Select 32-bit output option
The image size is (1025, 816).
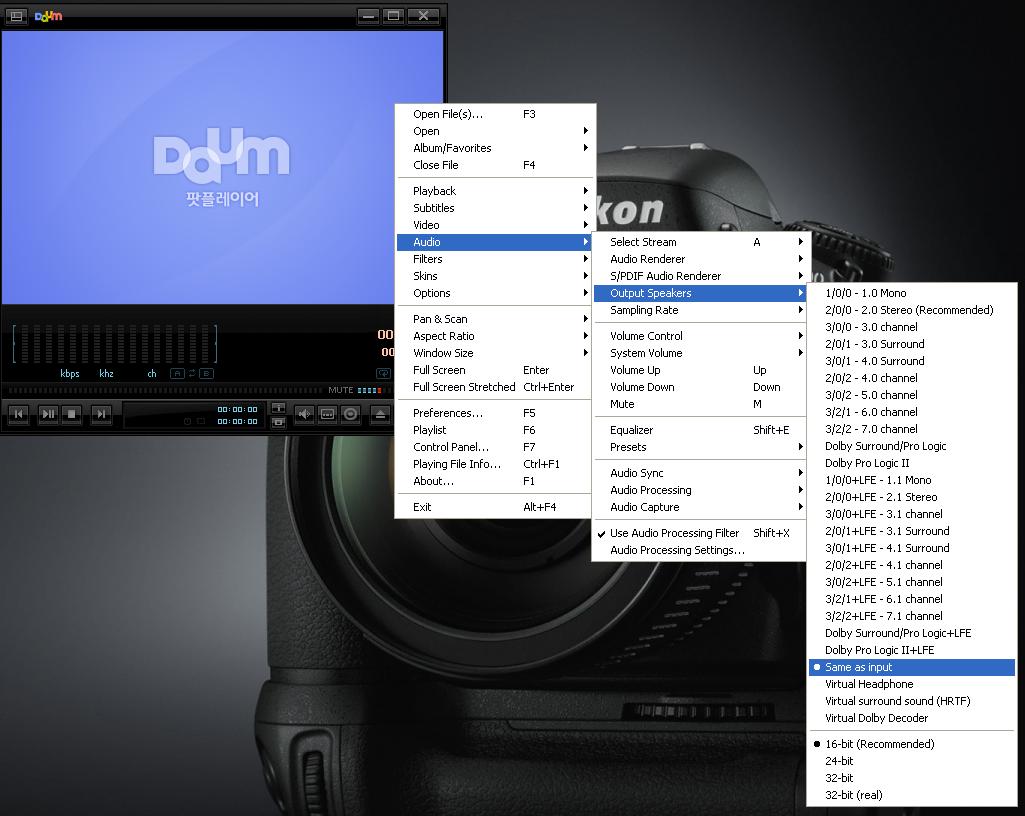coord(912,778)
